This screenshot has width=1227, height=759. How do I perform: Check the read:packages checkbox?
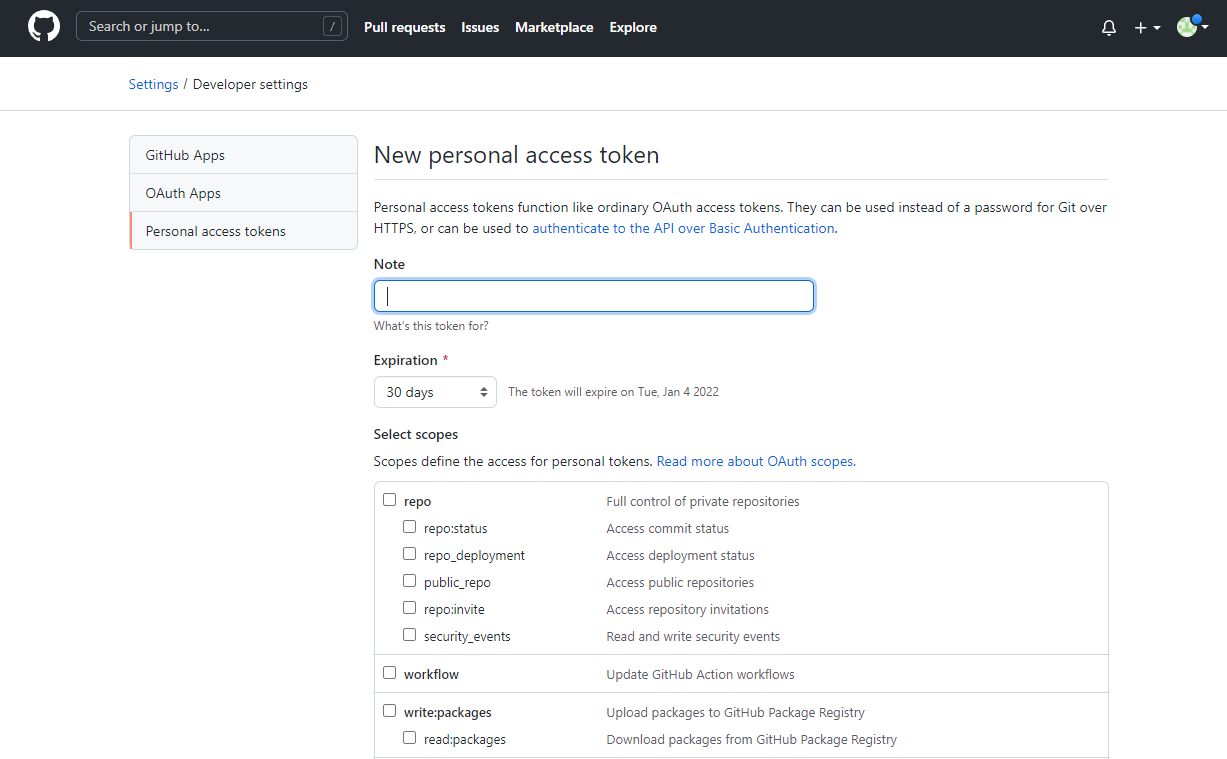point(410,738)
